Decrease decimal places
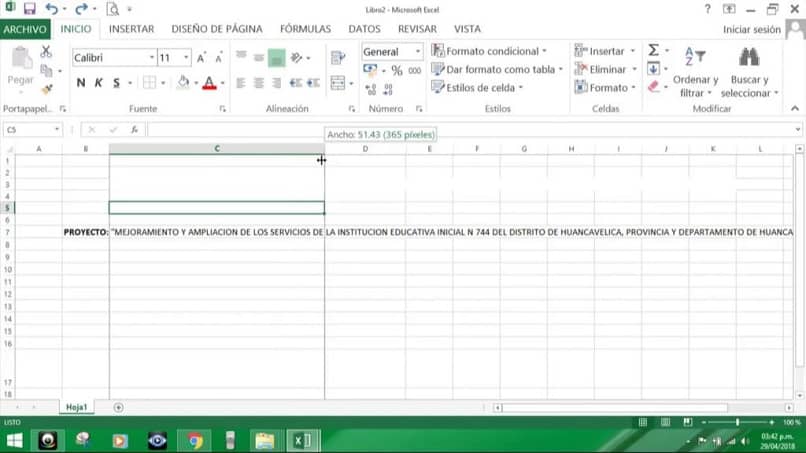806x453 pixels. coord(388,89)
